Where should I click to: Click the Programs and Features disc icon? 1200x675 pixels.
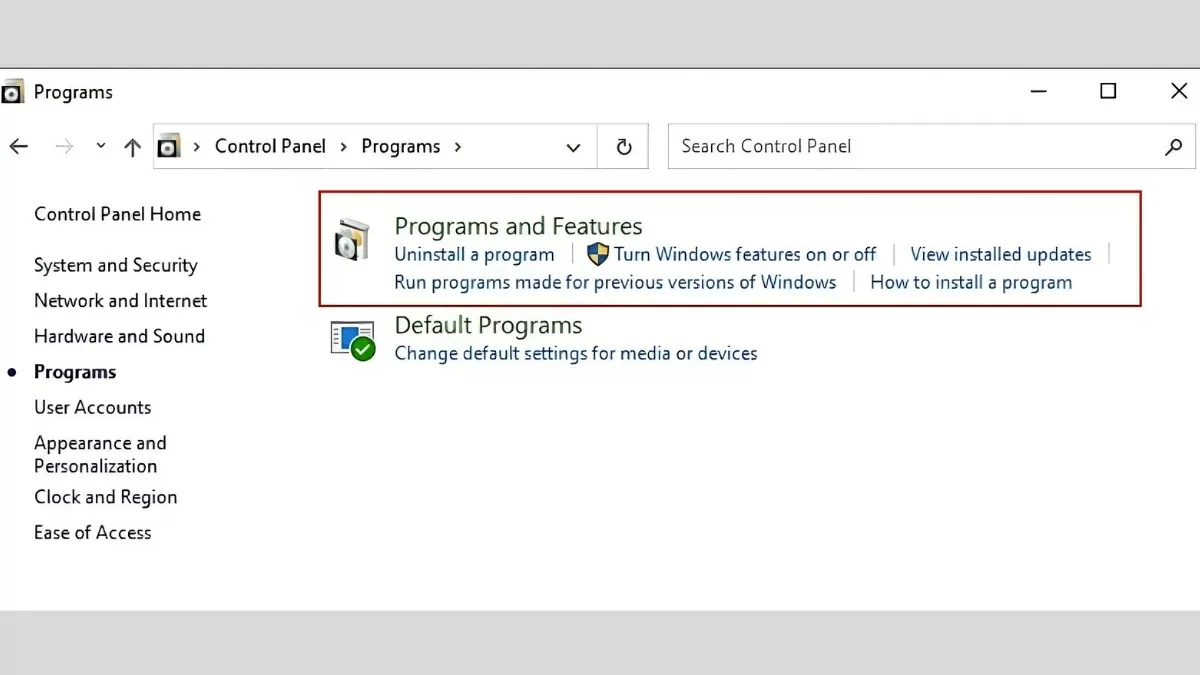[x=351, y=240]
